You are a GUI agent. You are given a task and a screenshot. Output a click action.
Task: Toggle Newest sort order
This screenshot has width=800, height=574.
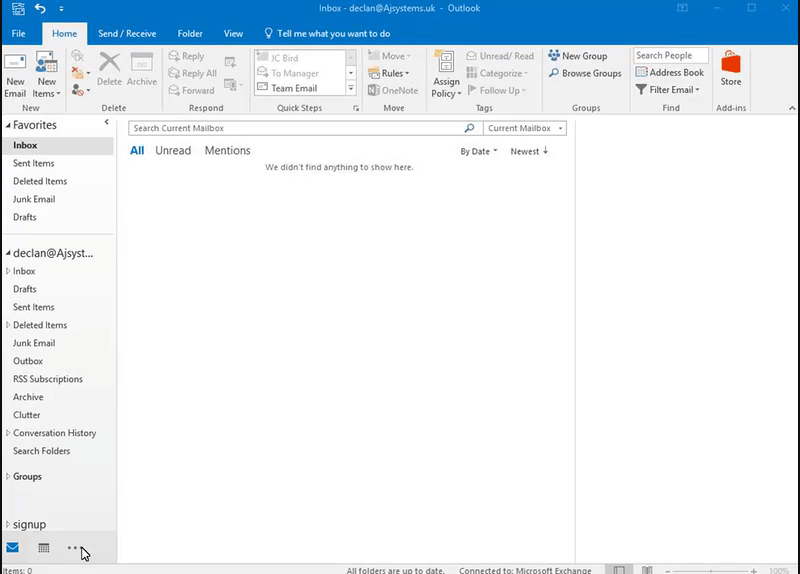click(x=529, y=152)
